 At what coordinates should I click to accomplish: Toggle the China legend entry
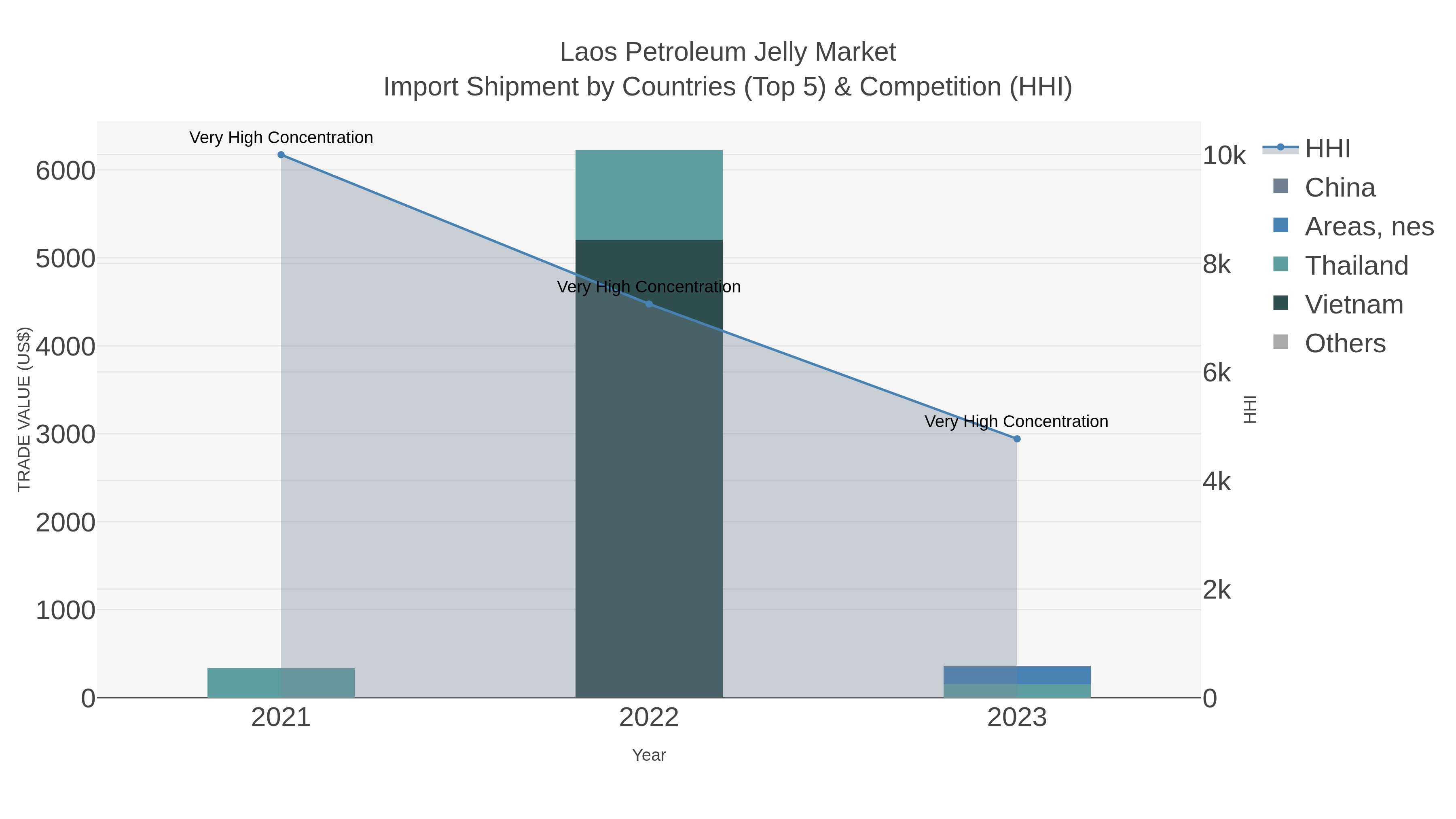coord(1324,188)
